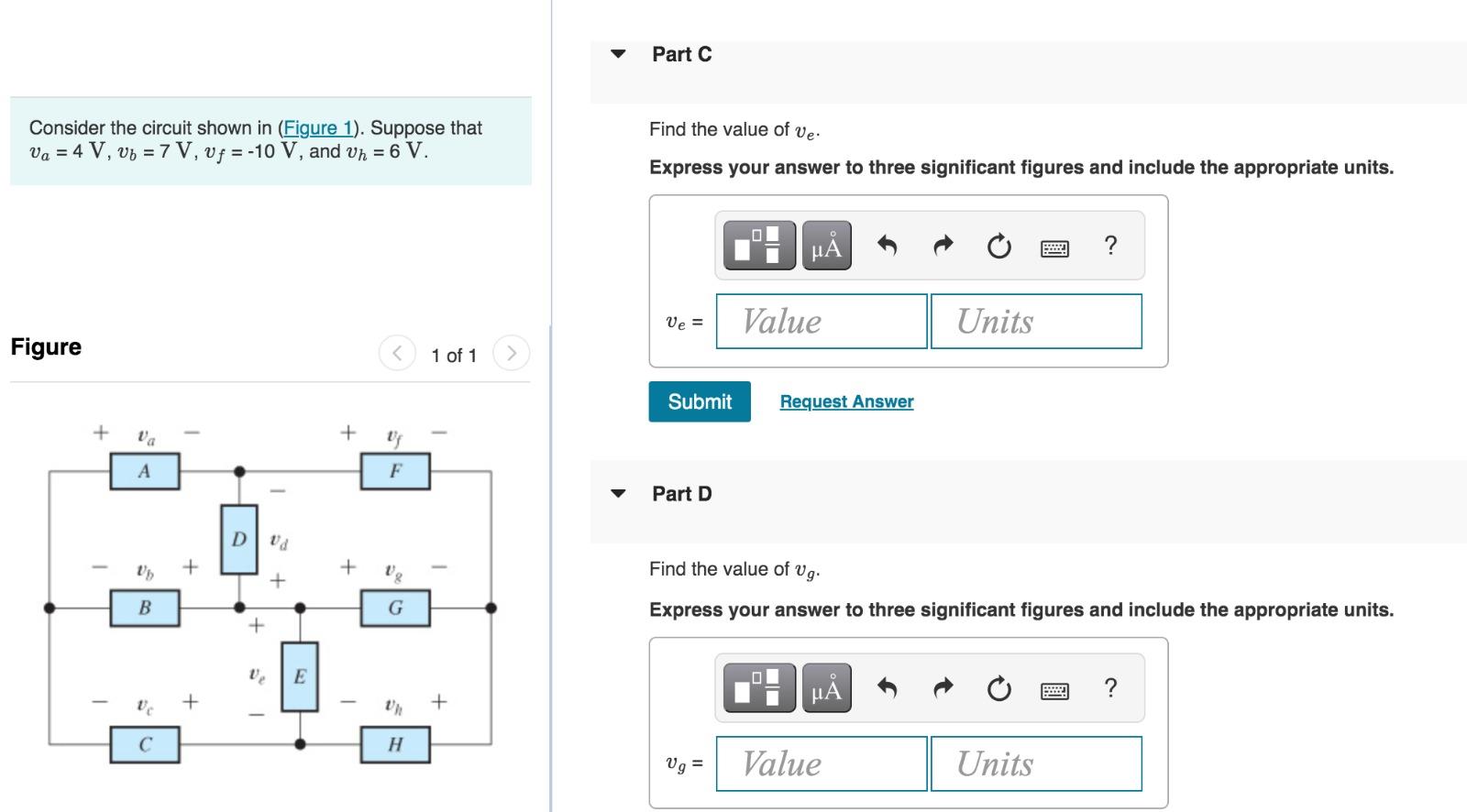
Task: Click the next figure arrow
Action: [512, 355]
